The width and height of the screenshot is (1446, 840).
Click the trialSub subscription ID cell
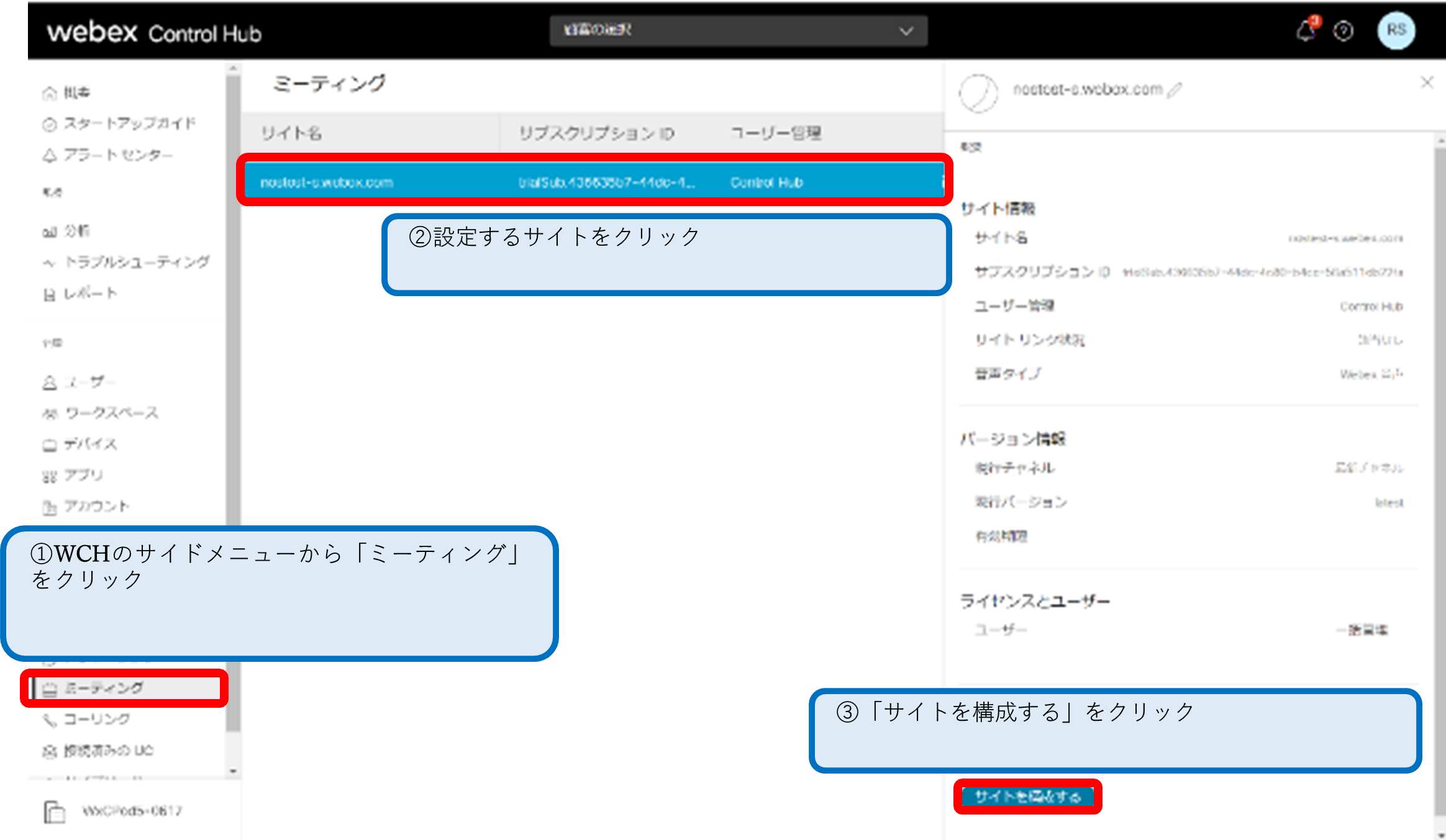pos(607,183)
